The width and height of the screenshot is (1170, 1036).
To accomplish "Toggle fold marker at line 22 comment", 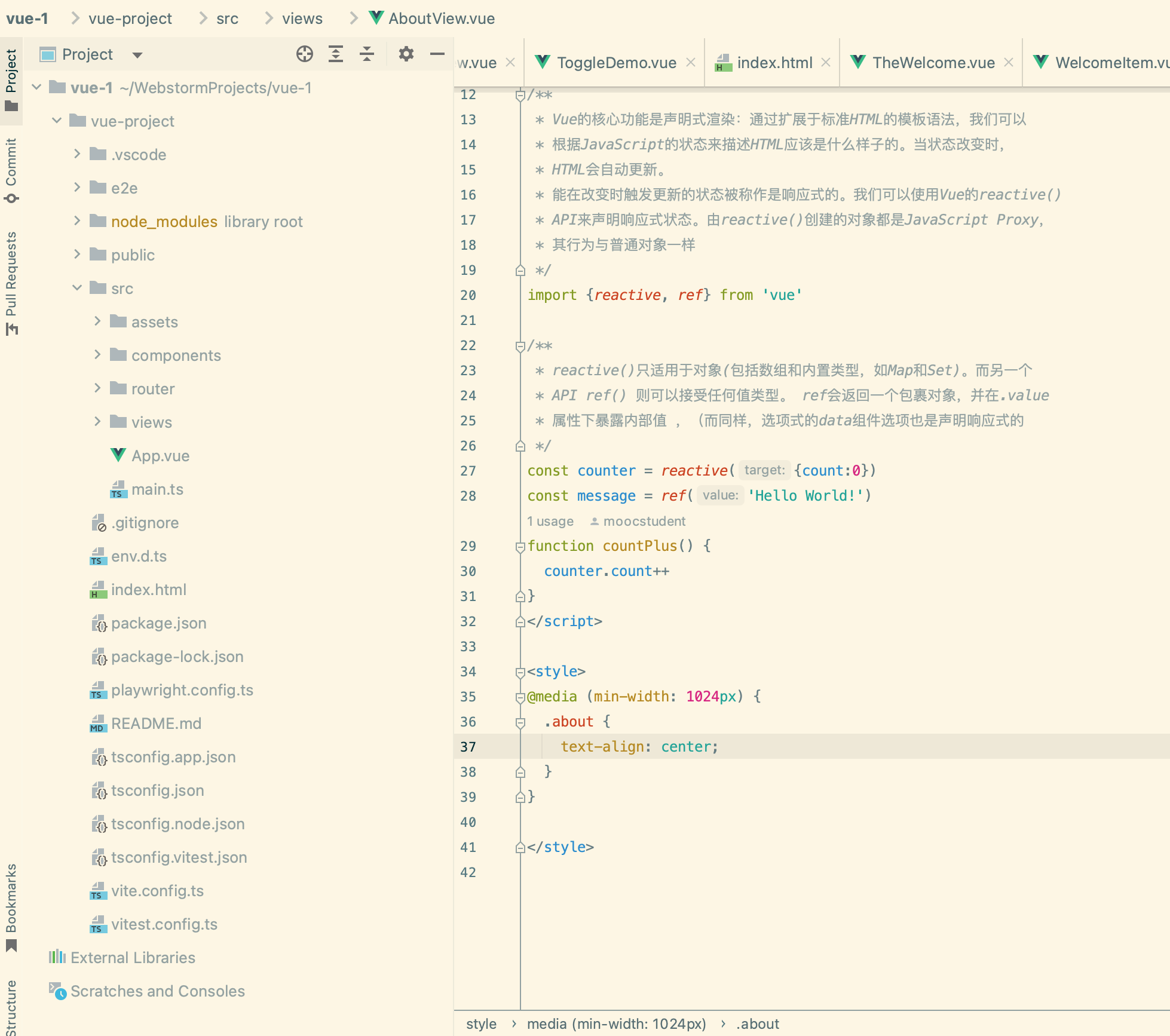I will coord(520,346).
